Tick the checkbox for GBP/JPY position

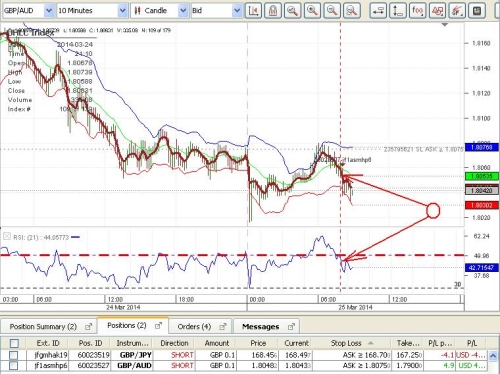coord(14,355)
